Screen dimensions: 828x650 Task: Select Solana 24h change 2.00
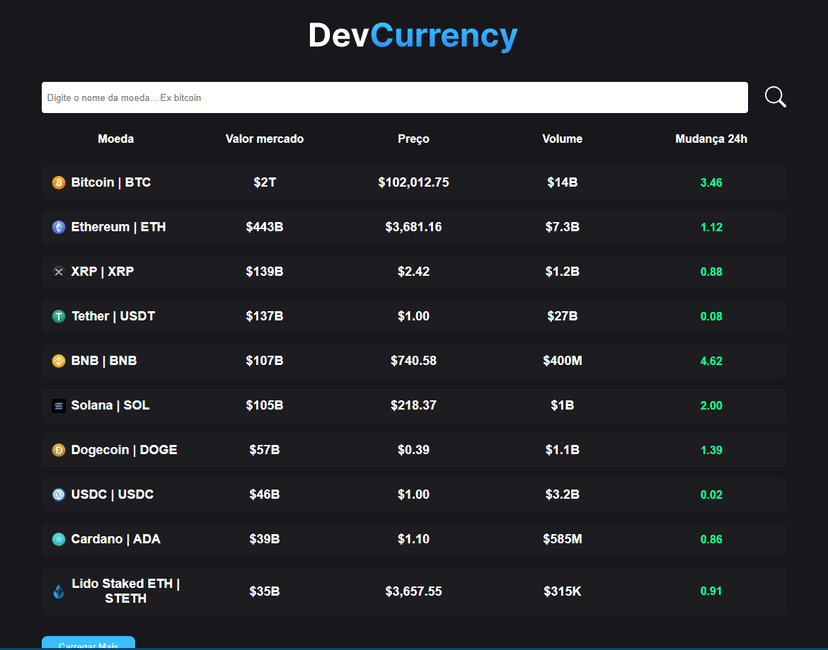711,406
